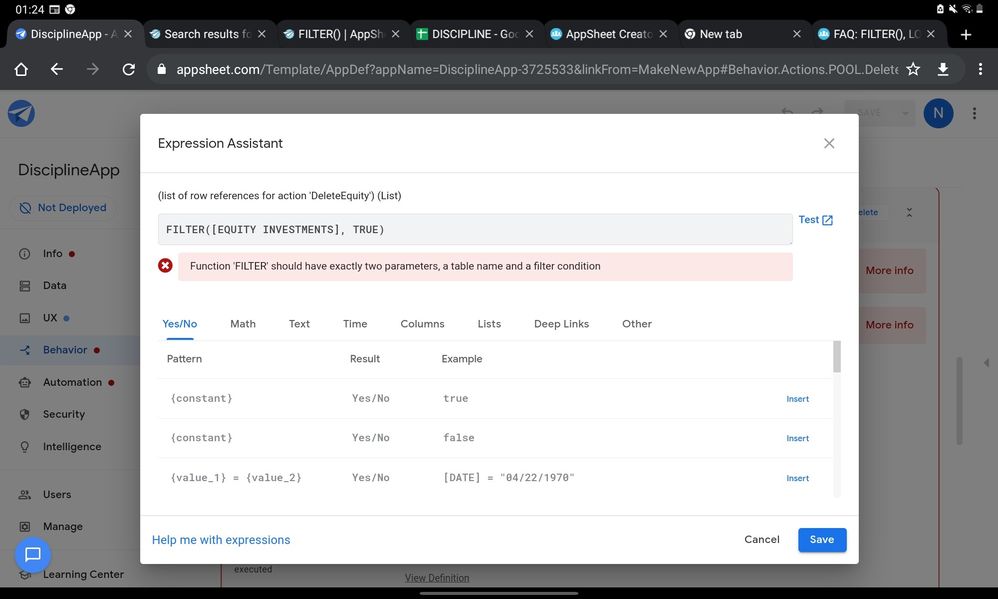The image size is (998, 599).
Task: Click the page lock security icon
Action: click(x=161, y=69)
